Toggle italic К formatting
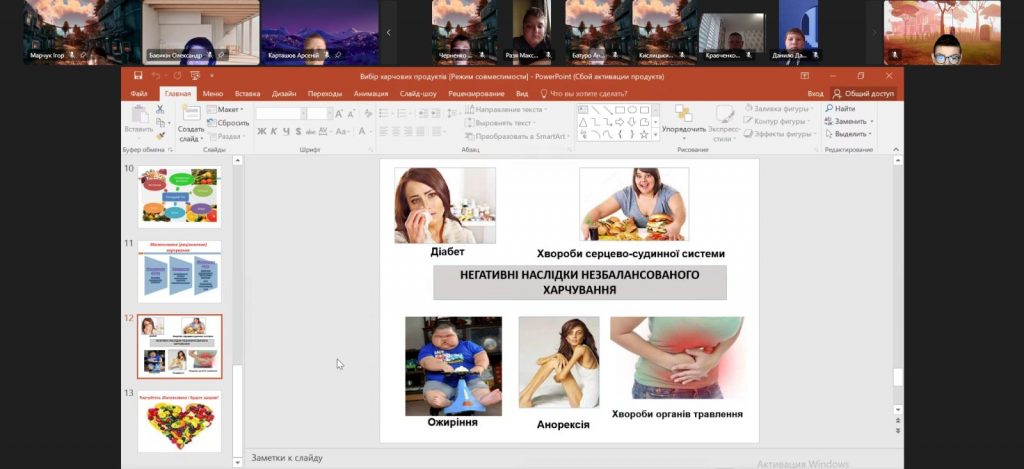 coord(273,131)
